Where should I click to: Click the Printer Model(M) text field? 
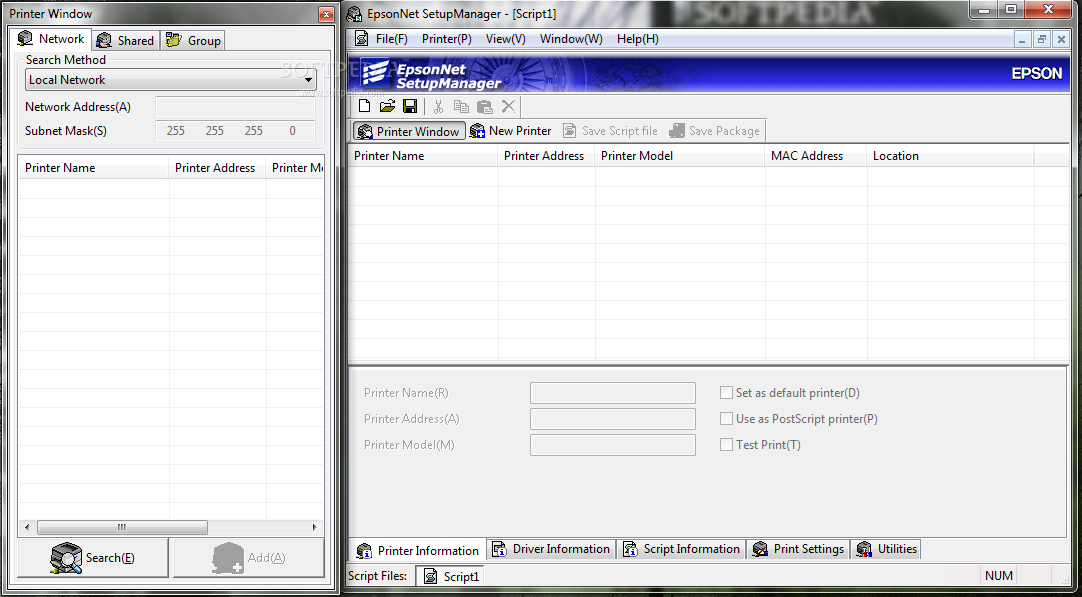[613, 445]
